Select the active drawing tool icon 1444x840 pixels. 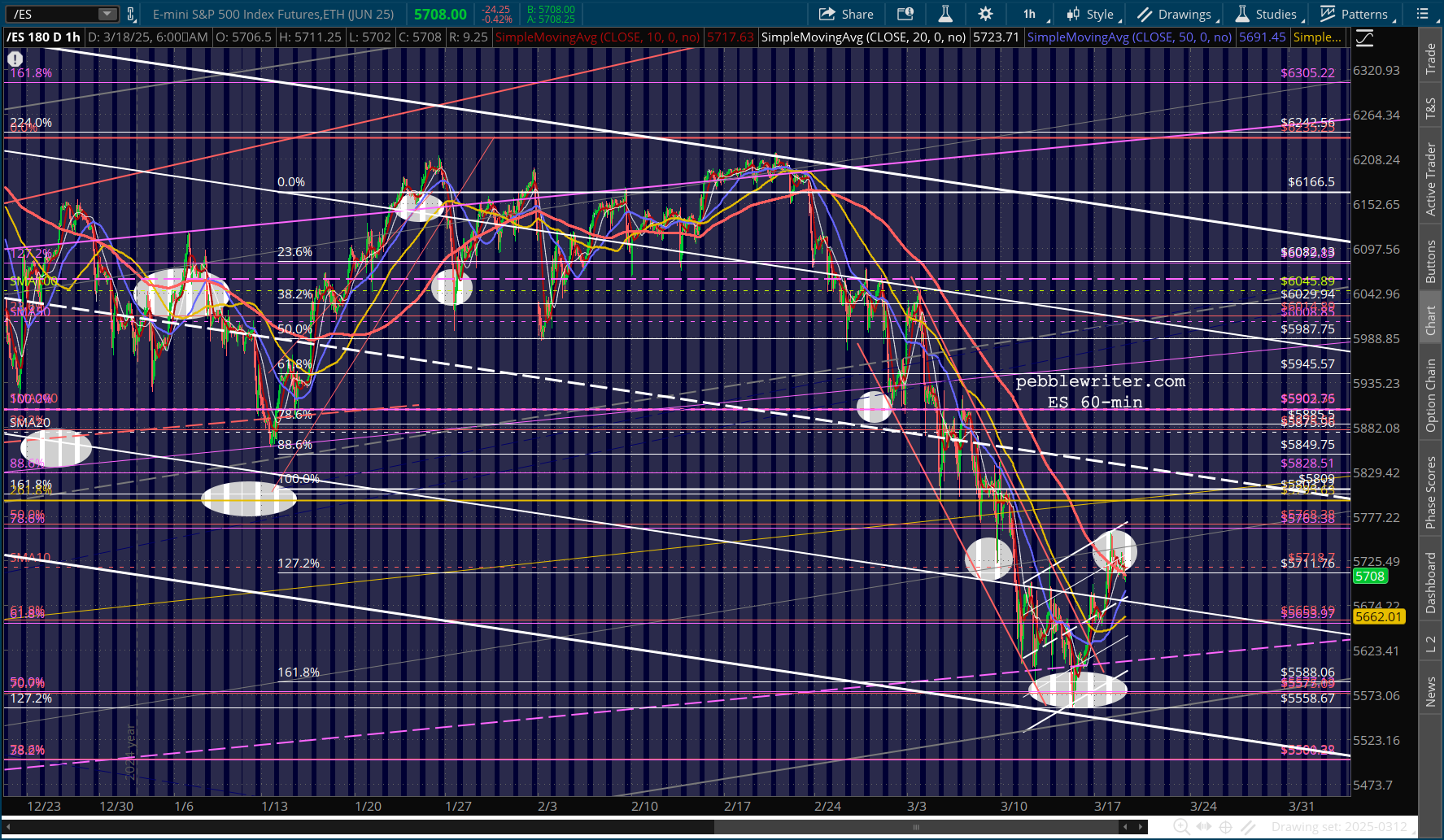[1248, 827]
